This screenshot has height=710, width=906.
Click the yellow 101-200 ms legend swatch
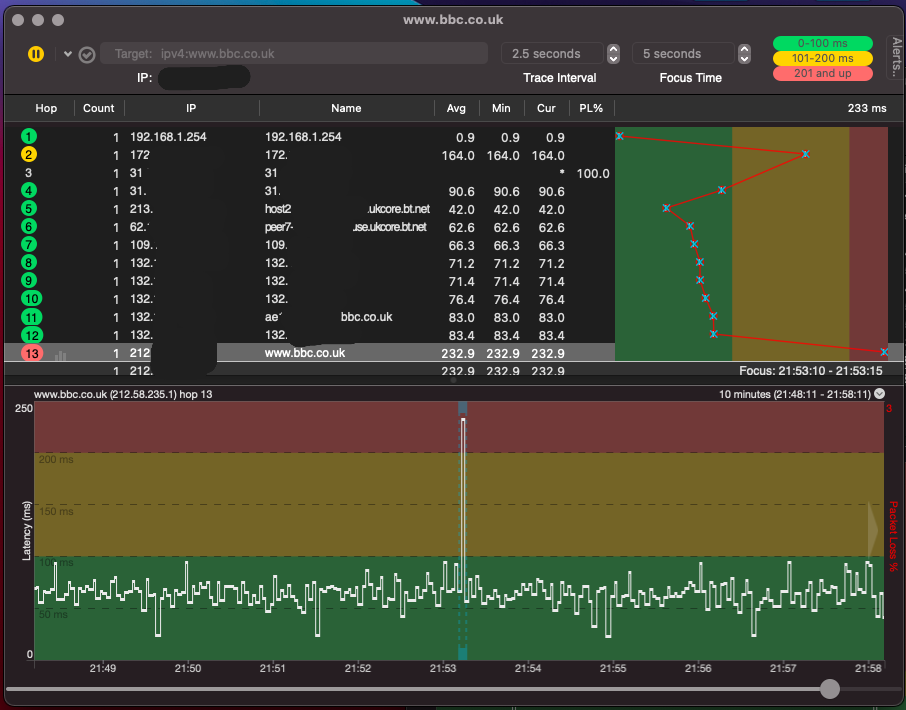tap(825, 58)
